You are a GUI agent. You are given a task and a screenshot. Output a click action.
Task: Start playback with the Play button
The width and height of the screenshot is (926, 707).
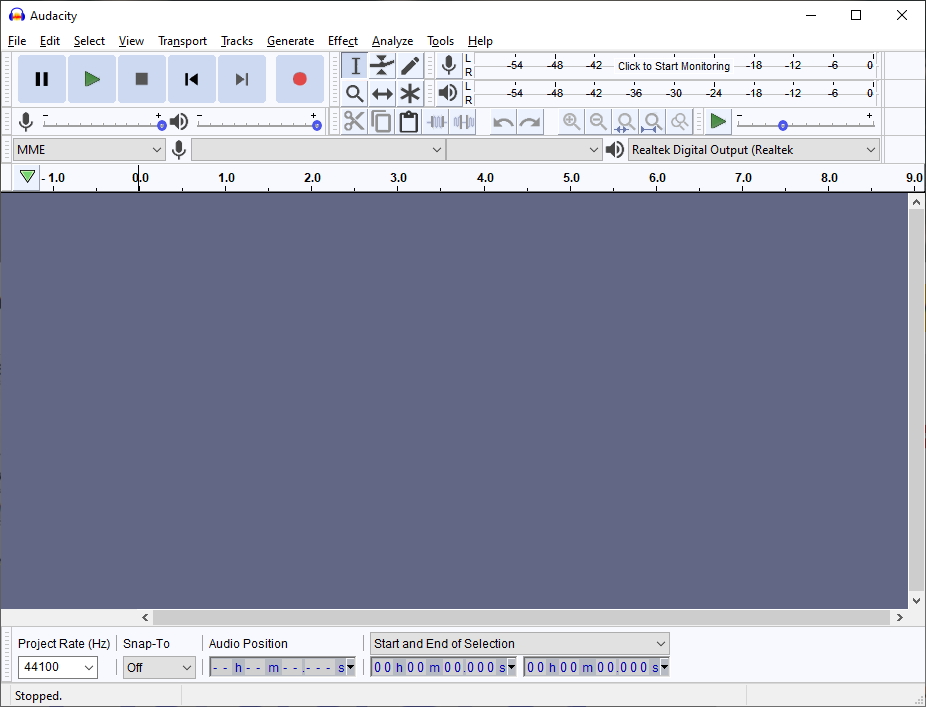92,79
